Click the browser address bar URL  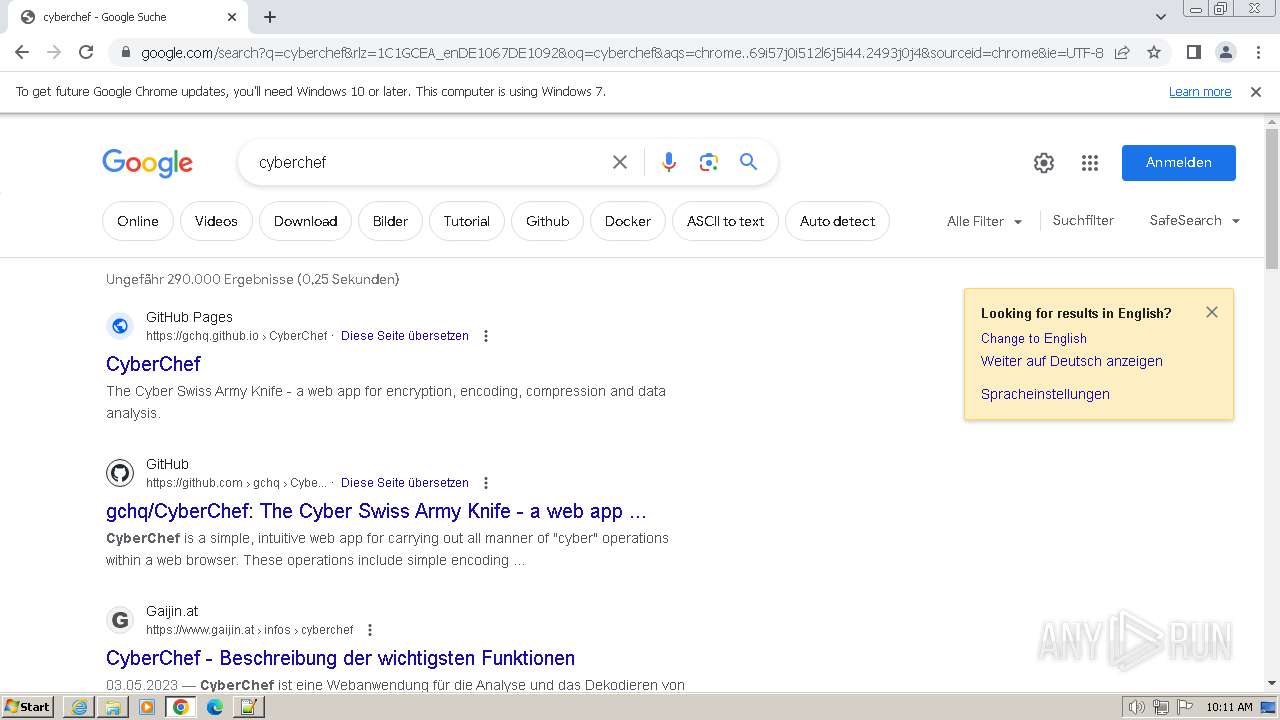point(622,53)
